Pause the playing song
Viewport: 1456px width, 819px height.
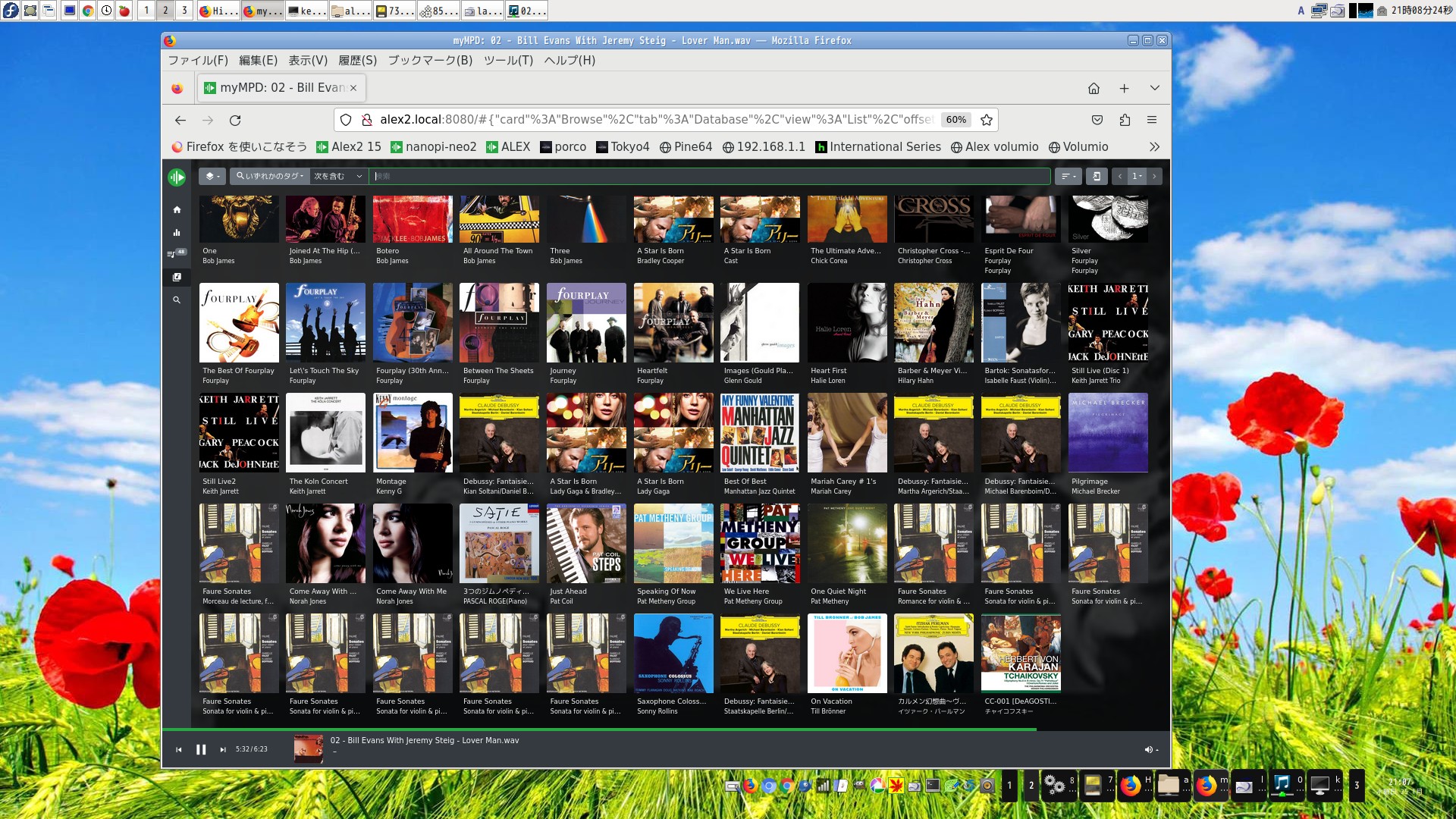tap(201, 749)
